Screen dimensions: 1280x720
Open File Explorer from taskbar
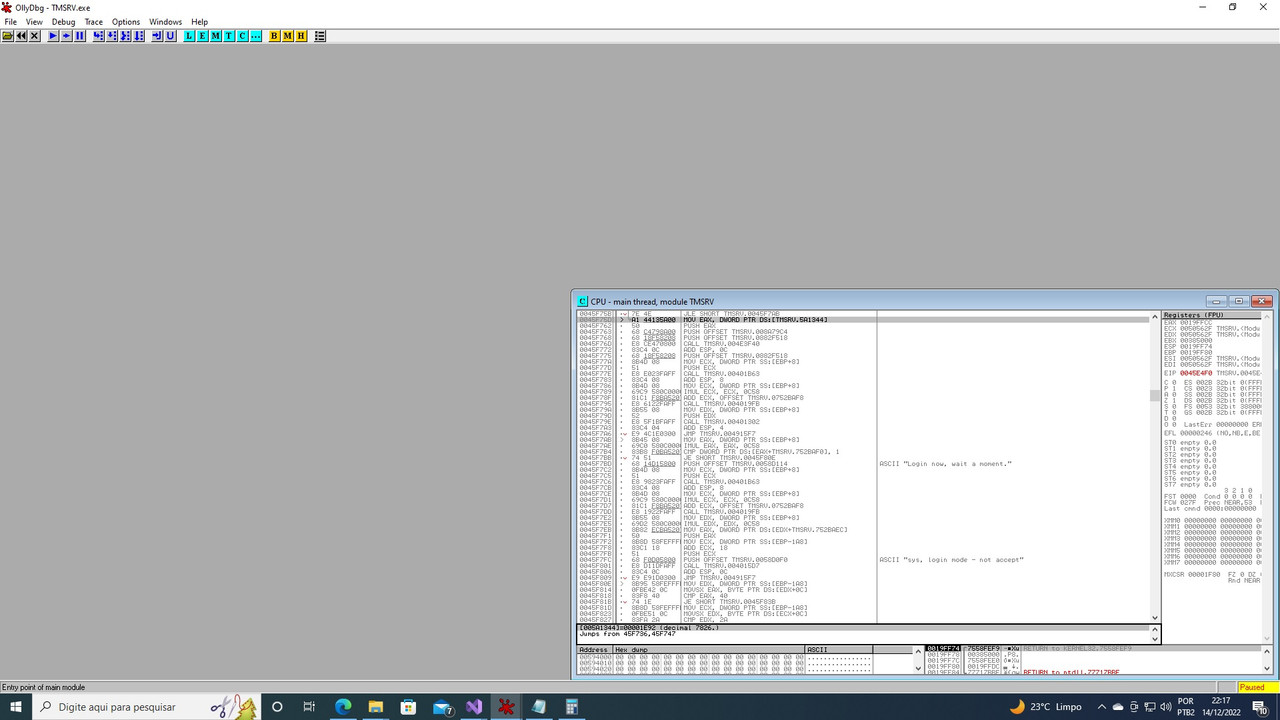tap(375, 706)
